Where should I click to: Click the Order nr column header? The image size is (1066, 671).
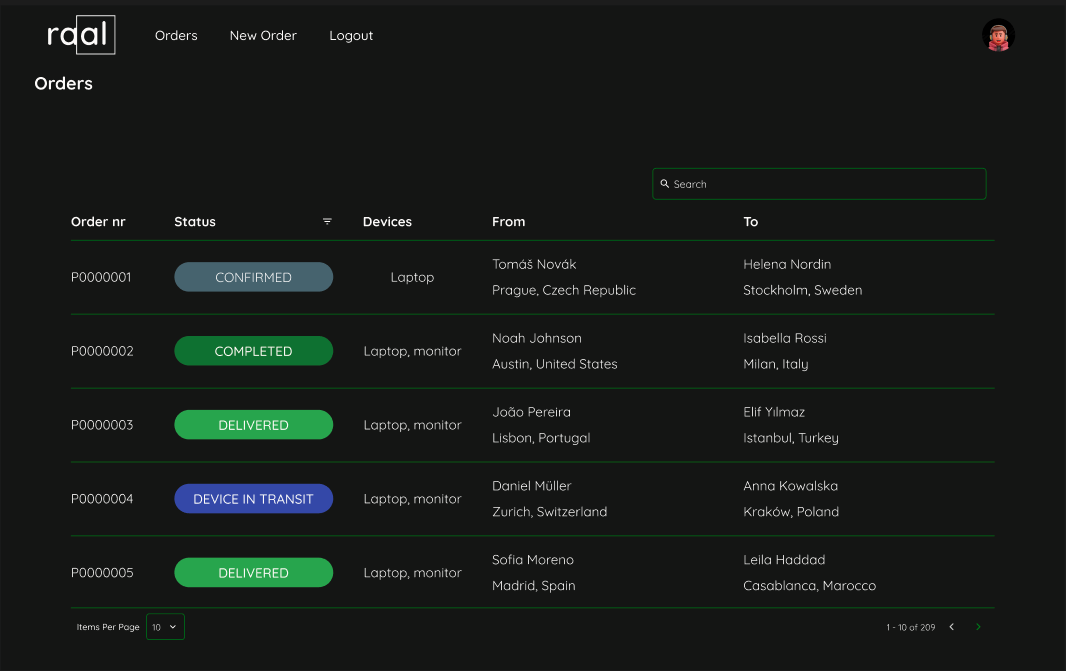pos(98,222)
